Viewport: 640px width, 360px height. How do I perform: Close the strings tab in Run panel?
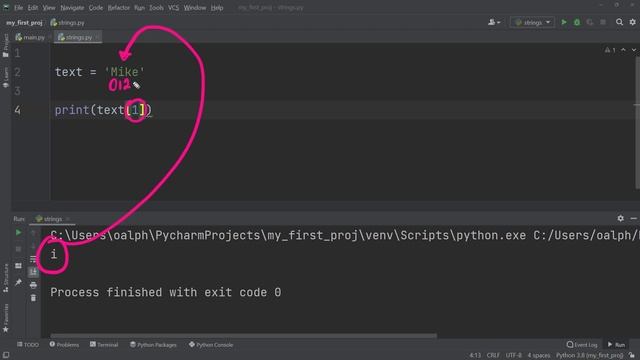click(68, 219)
